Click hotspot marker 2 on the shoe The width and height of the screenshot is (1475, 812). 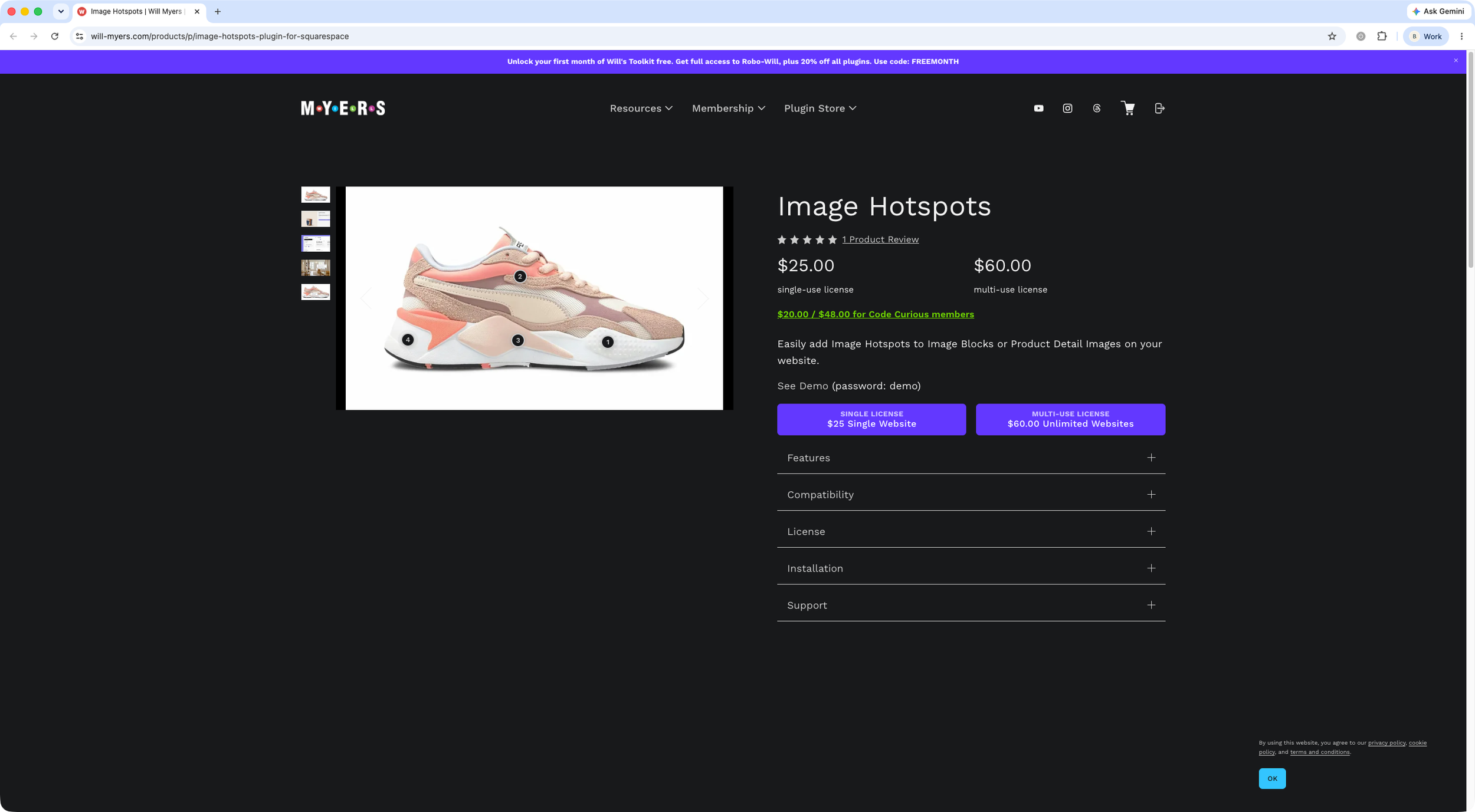pos(520,277)
